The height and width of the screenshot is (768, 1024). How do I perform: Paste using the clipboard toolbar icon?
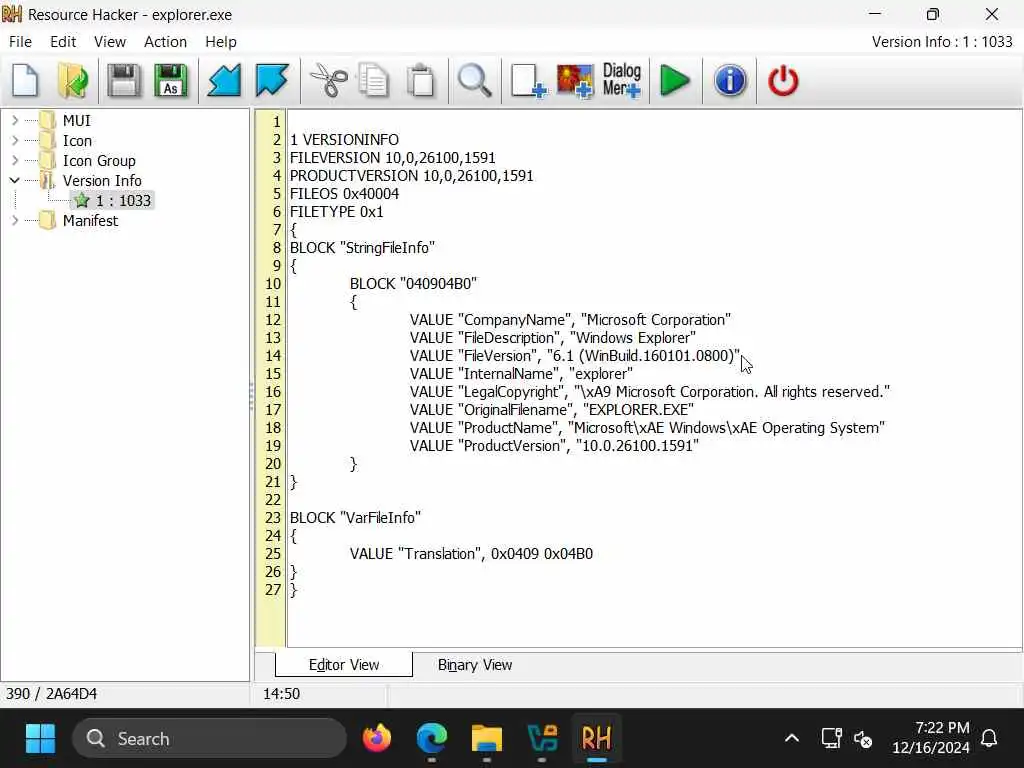[x=421, y=81]
